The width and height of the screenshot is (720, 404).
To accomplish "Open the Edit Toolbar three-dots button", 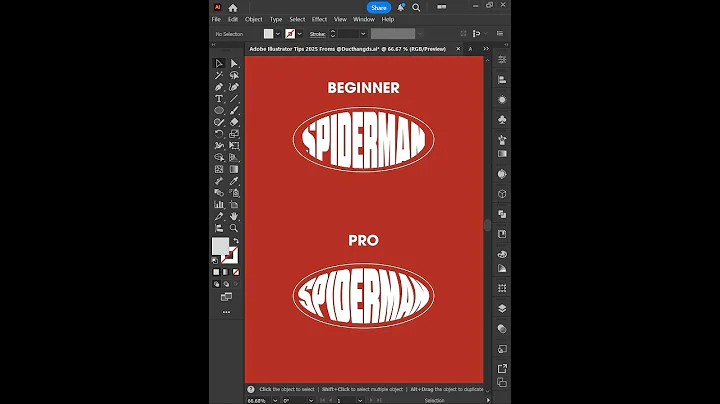I will coord(226,312).
